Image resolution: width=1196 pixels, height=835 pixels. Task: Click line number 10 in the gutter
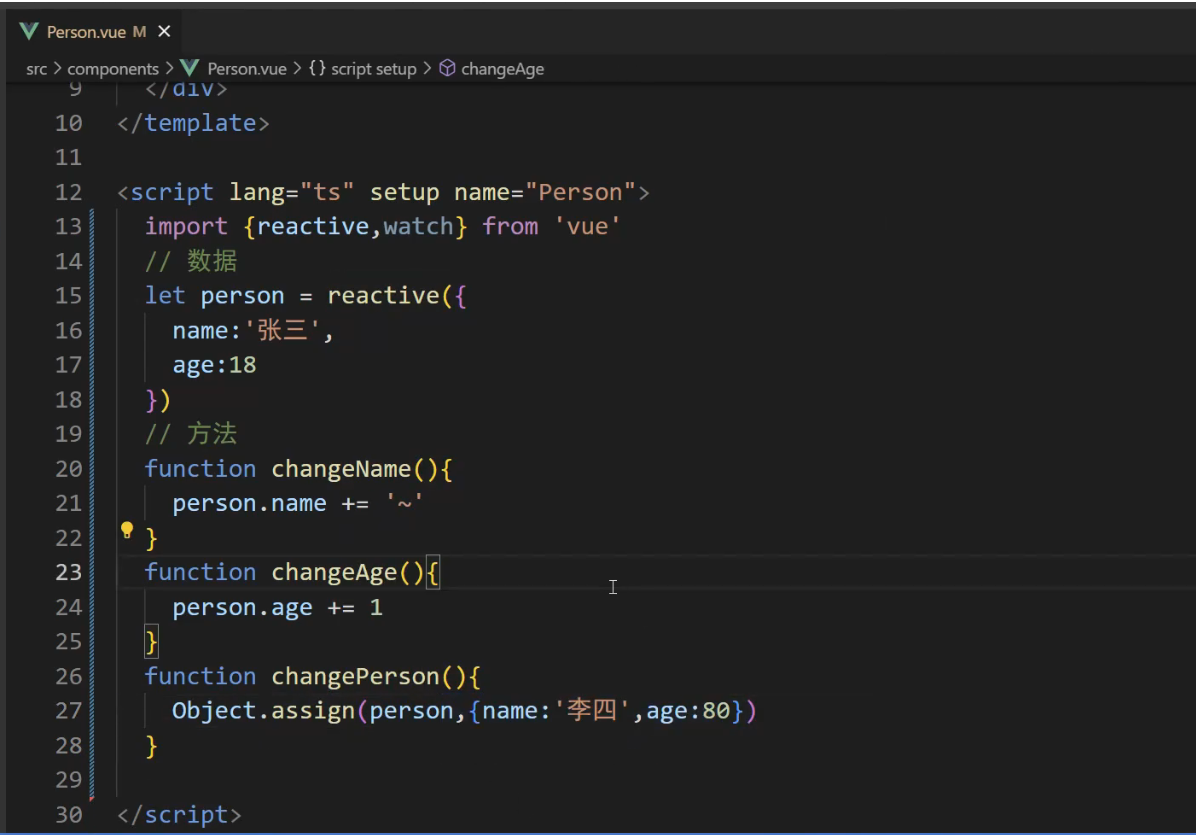point(69,123)
